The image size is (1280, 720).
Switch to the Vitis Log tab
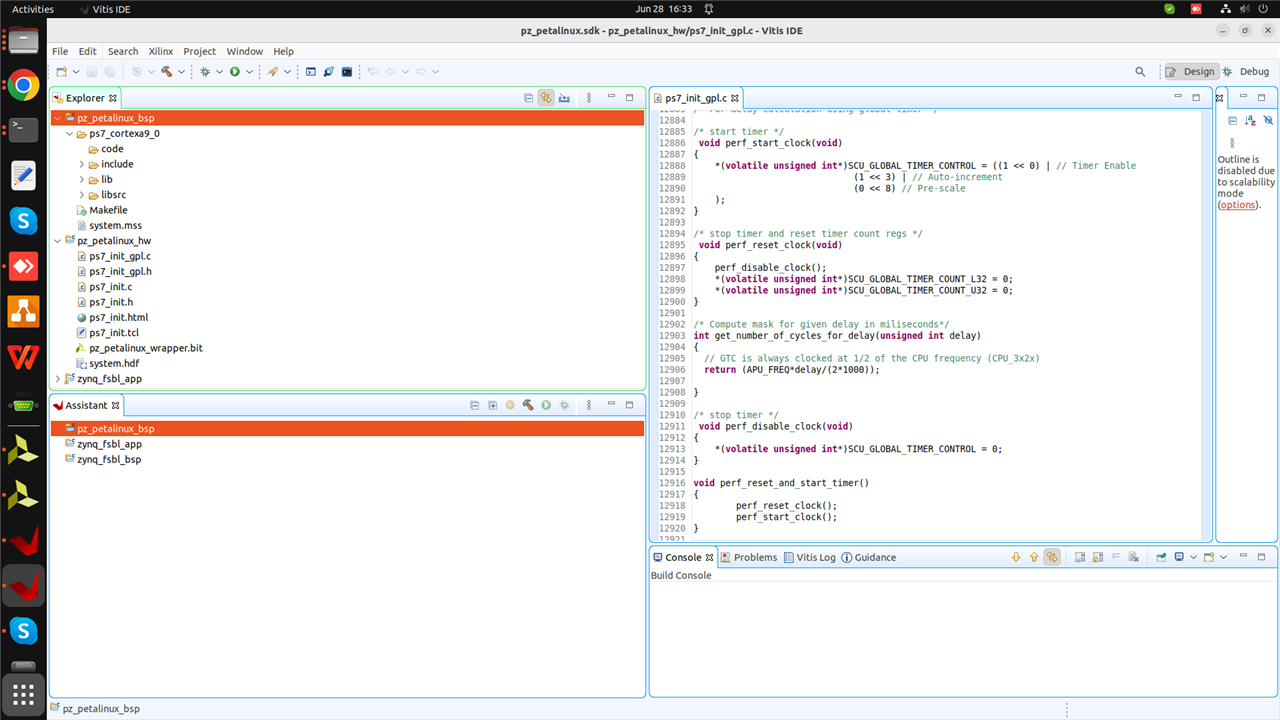(809, 557)
